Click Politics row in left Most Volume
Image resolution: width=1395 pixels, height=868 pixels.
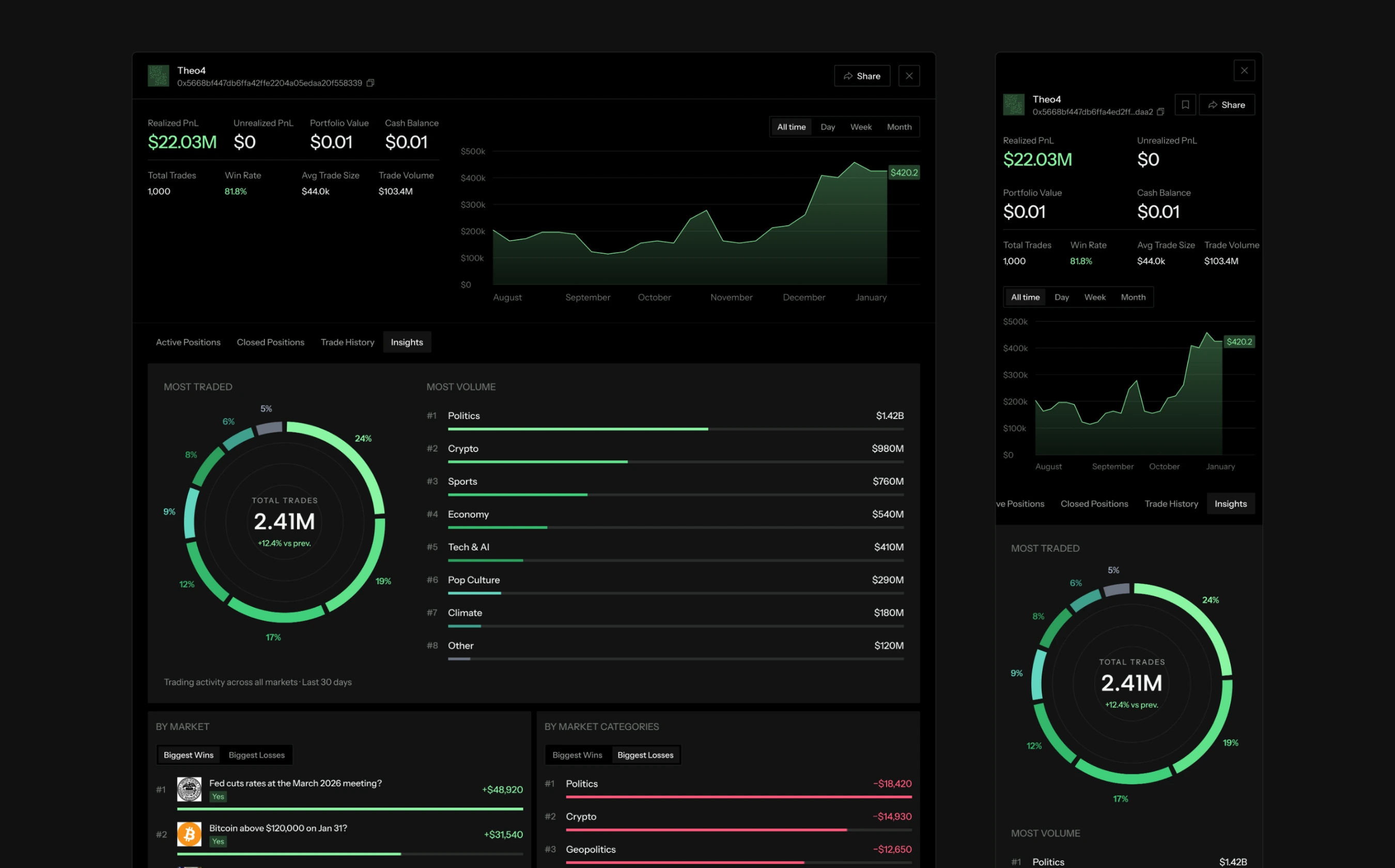[x=665, y=420]
